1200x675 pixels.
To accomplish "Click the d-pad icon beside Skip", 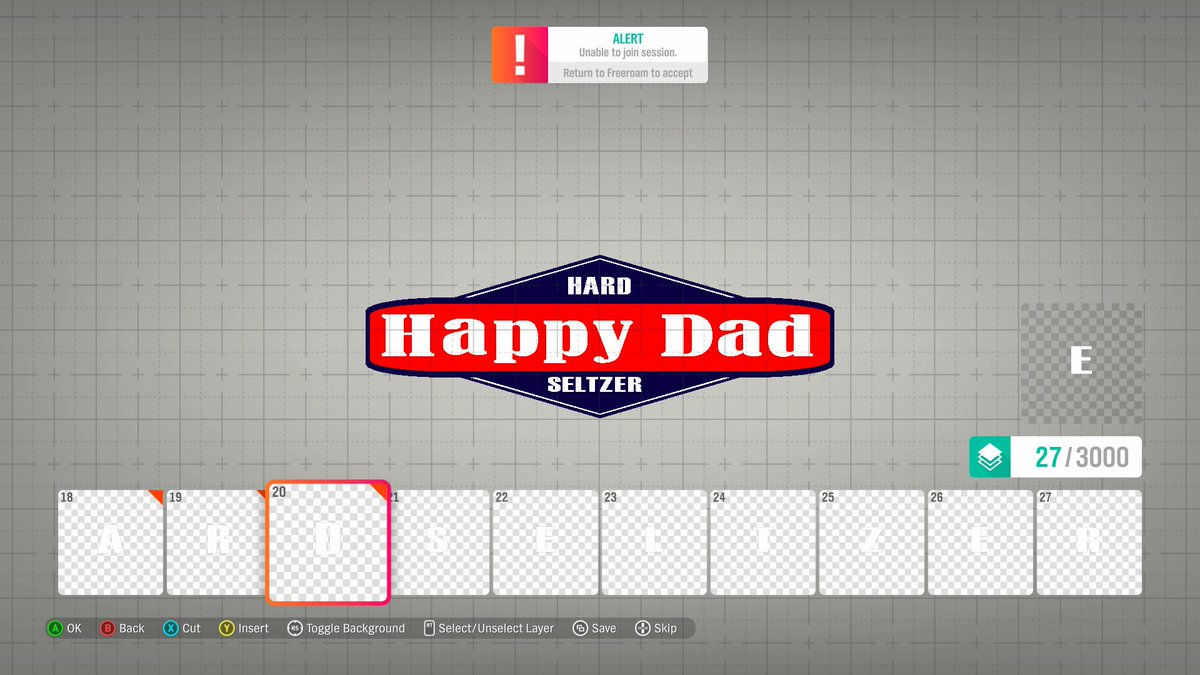I will pyautogui.click(x=642, y=629).
